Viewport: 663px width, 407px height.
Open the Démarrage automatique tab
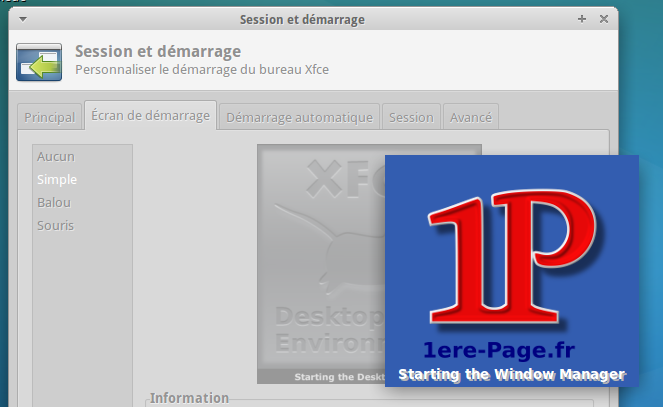click(x=299, y=117)
